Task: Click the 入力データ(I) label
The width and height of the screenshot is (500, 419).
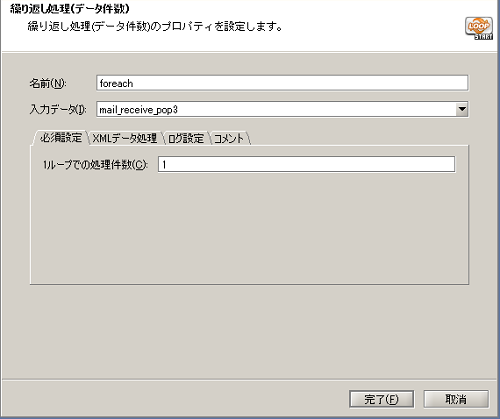Action: [58, 109]
